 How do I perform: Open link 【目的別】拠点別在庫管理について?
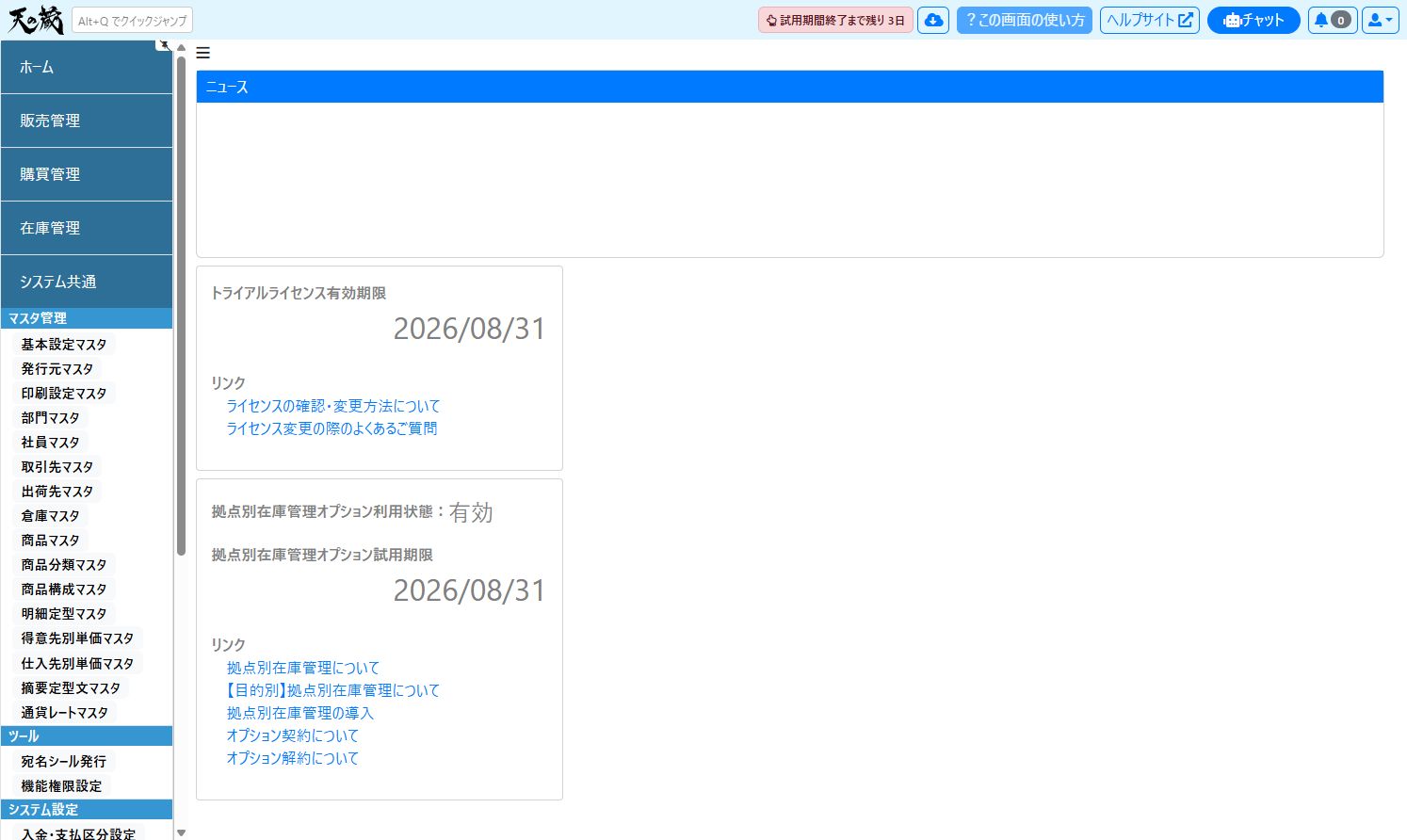(x=333, y=690)
